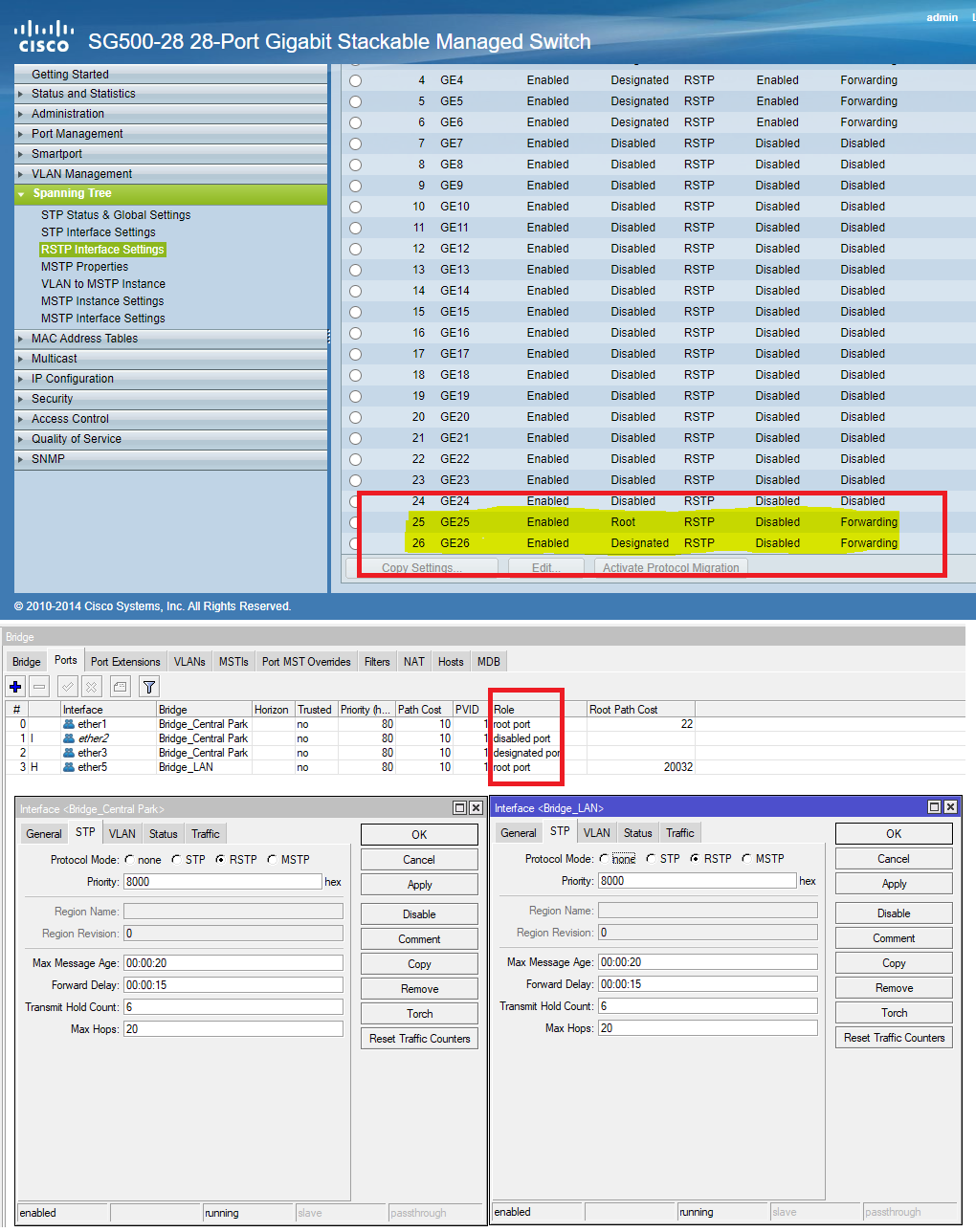The height and width of the screenshot is (1232, 976).
Task: Open the Filters tab in Bridge window
Action: (377, 662)
